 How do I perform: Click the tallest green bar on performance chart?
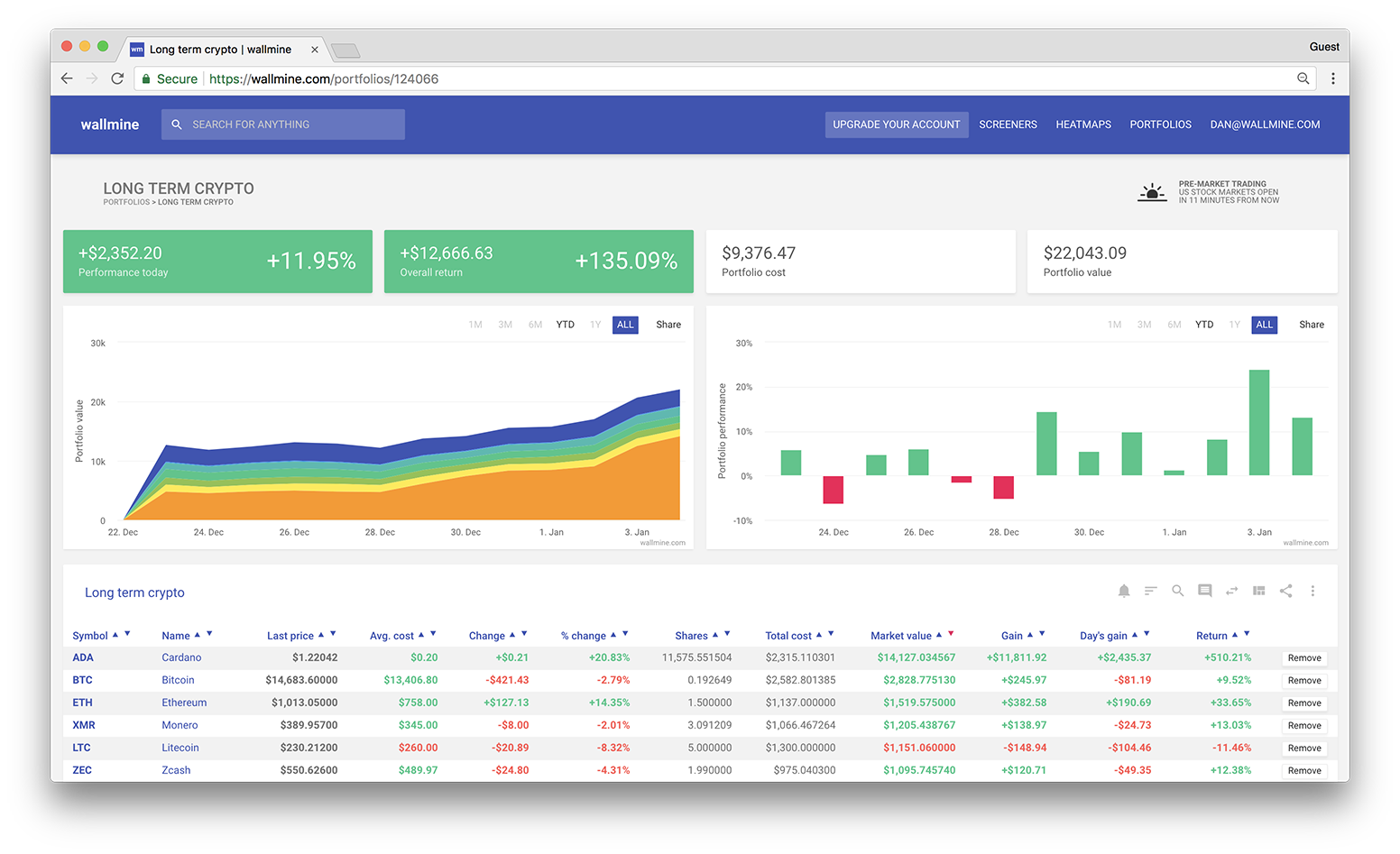(1259, 422)
